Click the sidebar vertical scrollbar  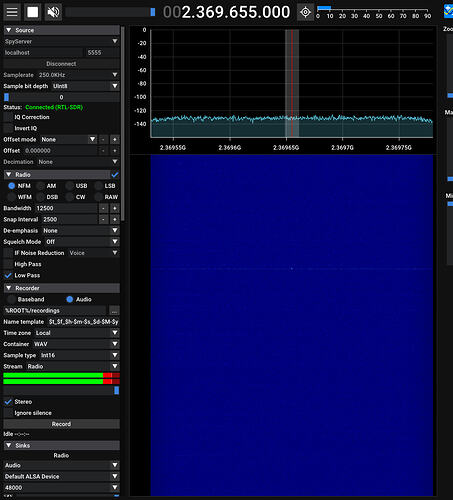point(123,123)
